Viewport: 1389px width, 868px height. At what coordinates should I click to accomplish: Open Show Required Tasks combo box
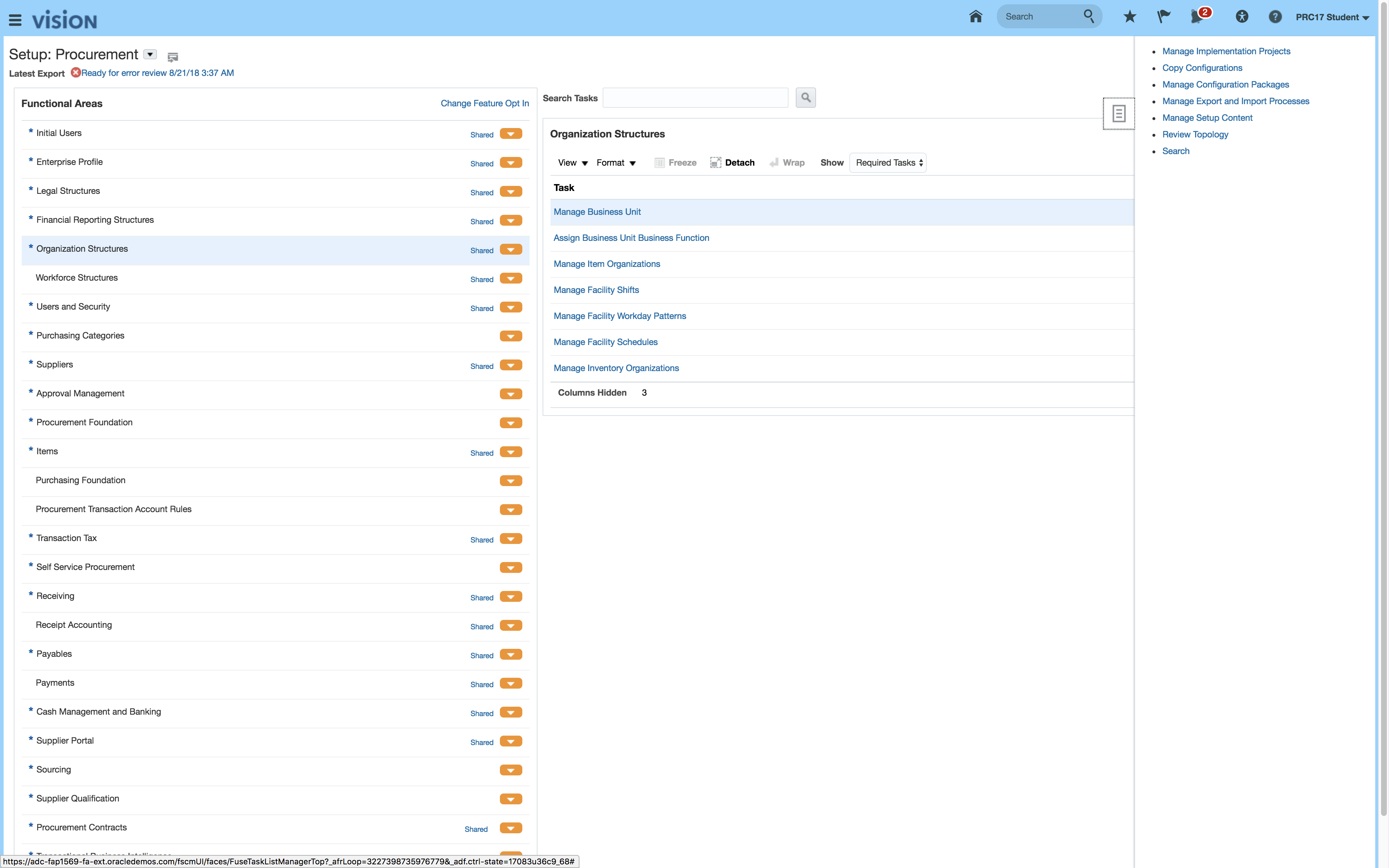(887, 162)
